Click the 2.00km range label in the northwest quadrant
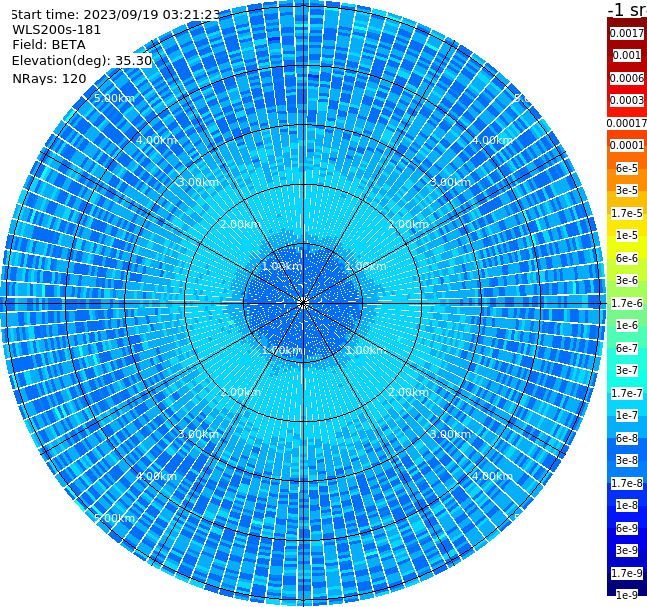Viewport: 647px width, 607px height. [240, 224]
